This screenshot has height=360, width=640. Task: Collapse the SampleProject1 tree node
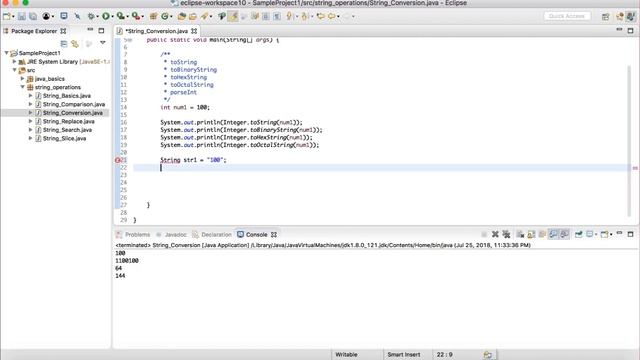[x=7, y=53]
